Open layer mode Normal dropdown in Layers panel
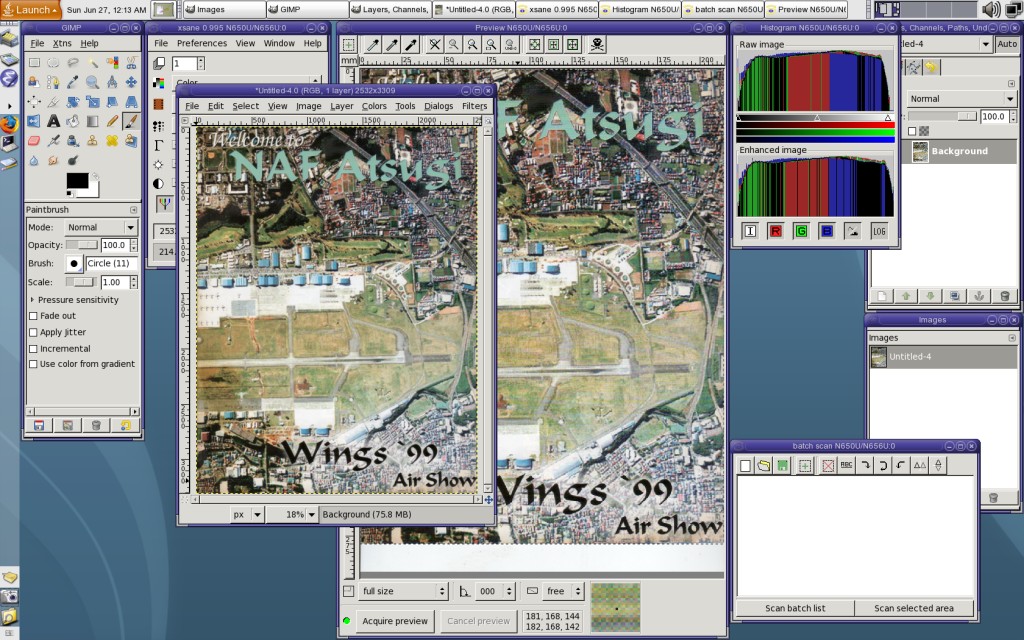The width and height of the screenshot is (1024, 640). pyautogui.click(x=961, y=99)
